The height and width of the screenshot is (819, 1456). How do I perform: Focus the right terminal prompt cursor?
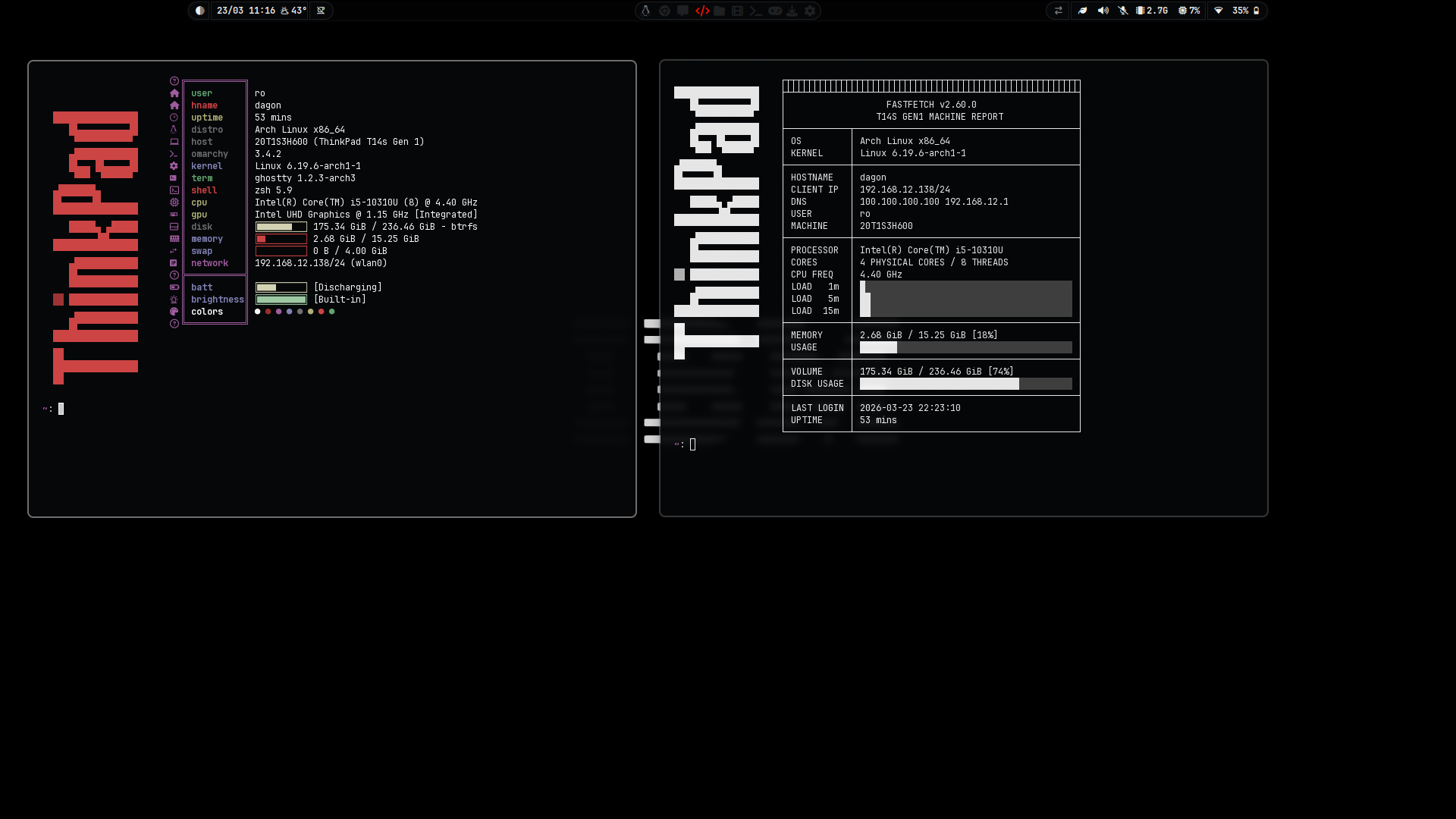coord(692,444)
